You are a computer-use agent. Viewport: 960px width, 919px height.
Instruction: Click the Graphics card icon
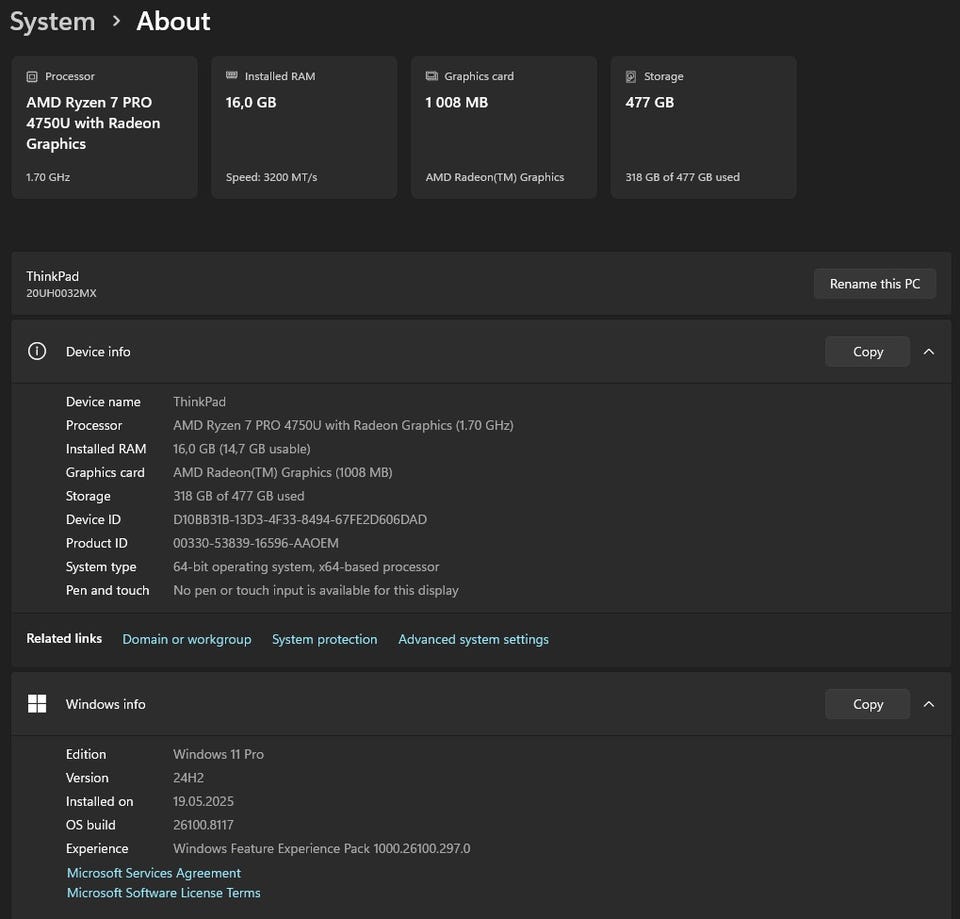point(432,76)
